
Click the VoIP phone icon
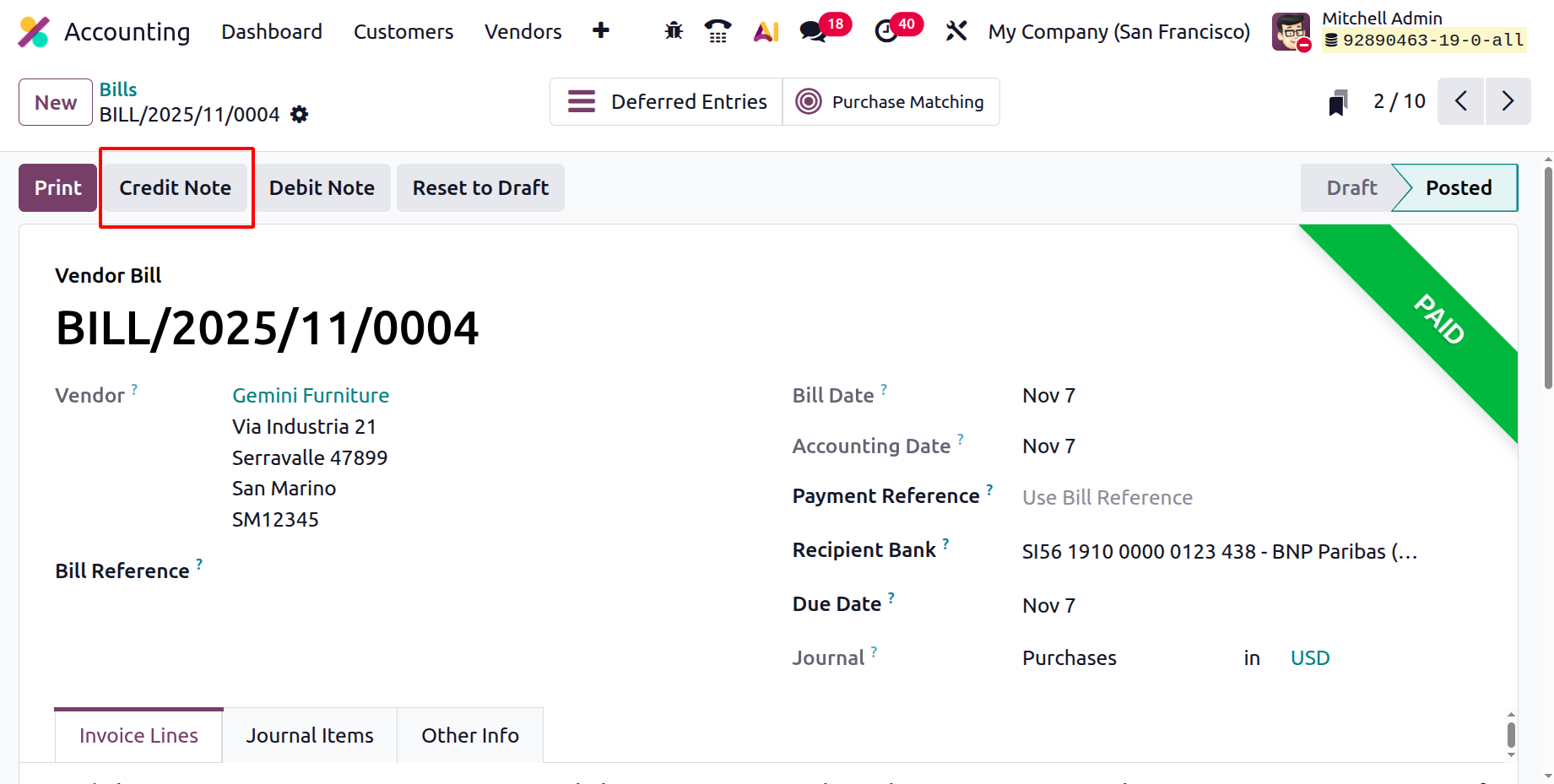coord(717,31)
